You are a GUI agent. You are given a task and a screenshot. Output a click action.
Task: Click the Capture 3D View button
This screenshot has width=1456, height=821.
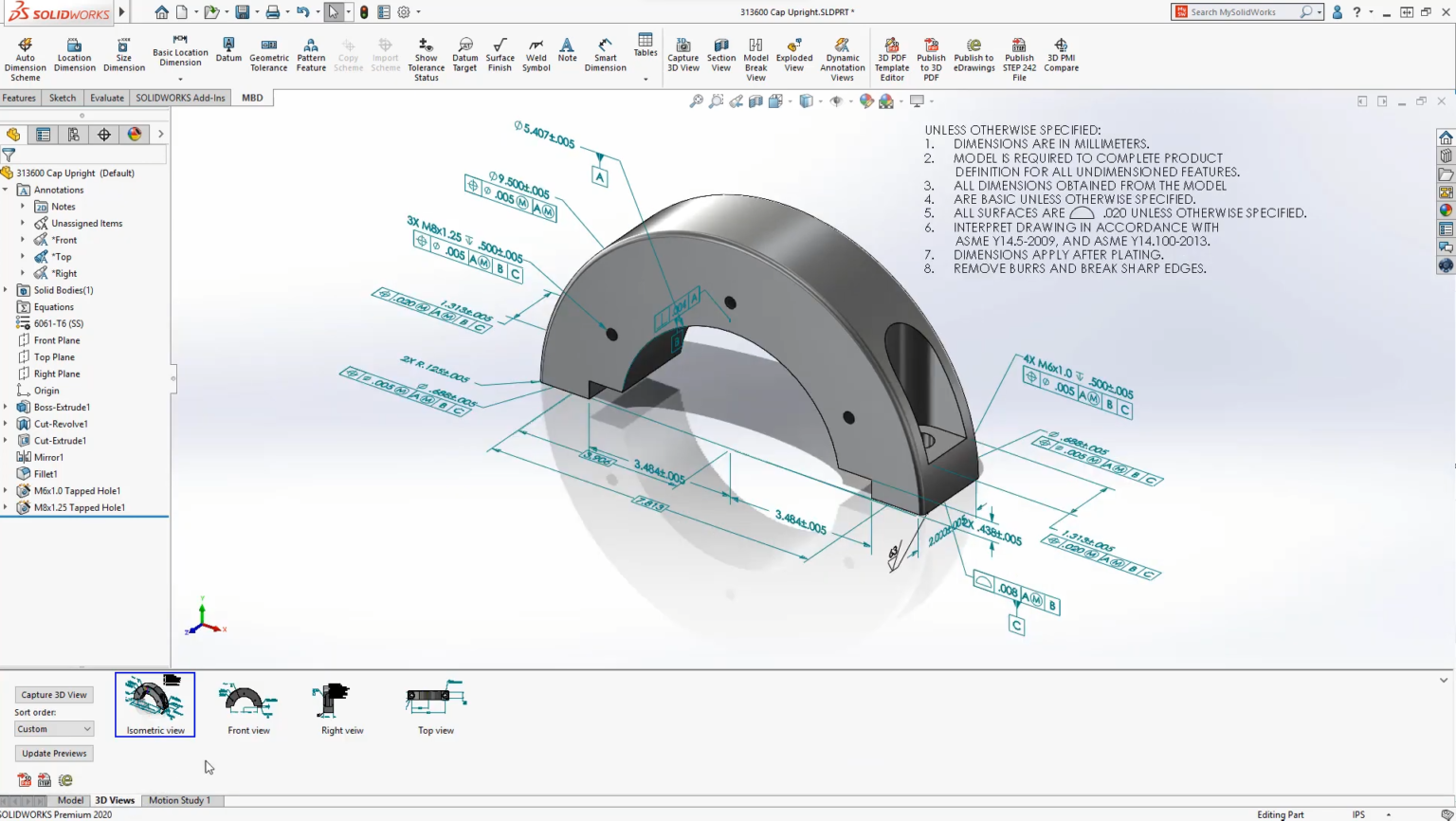(53, 694)
